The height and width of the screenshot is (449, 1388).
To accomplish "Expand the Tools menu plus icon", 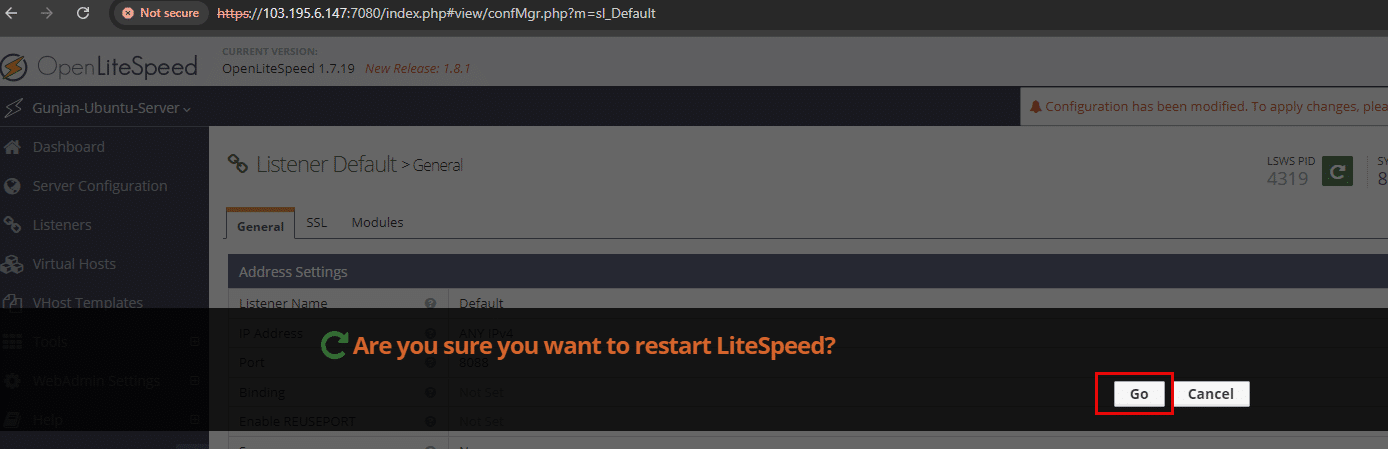I will [195, 342].
